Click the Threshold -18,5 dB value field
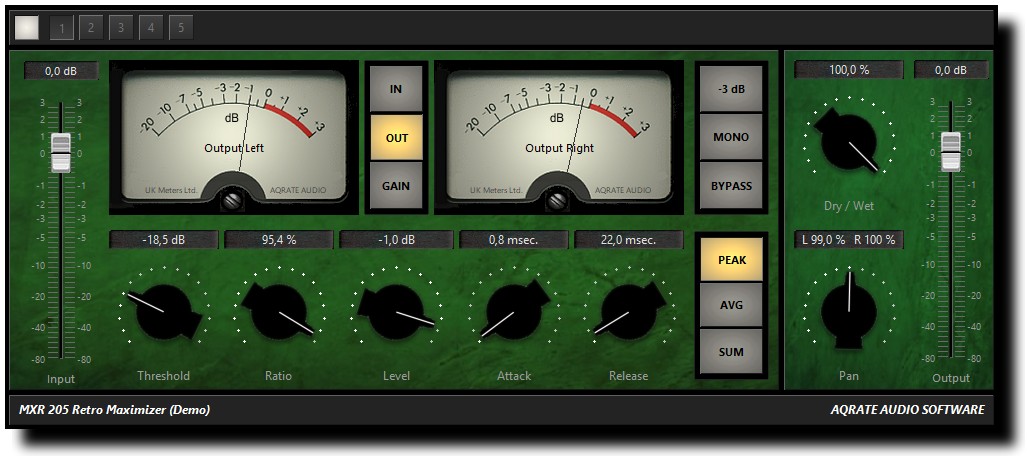The image size is (1027, 458). [x=164, y=240]
